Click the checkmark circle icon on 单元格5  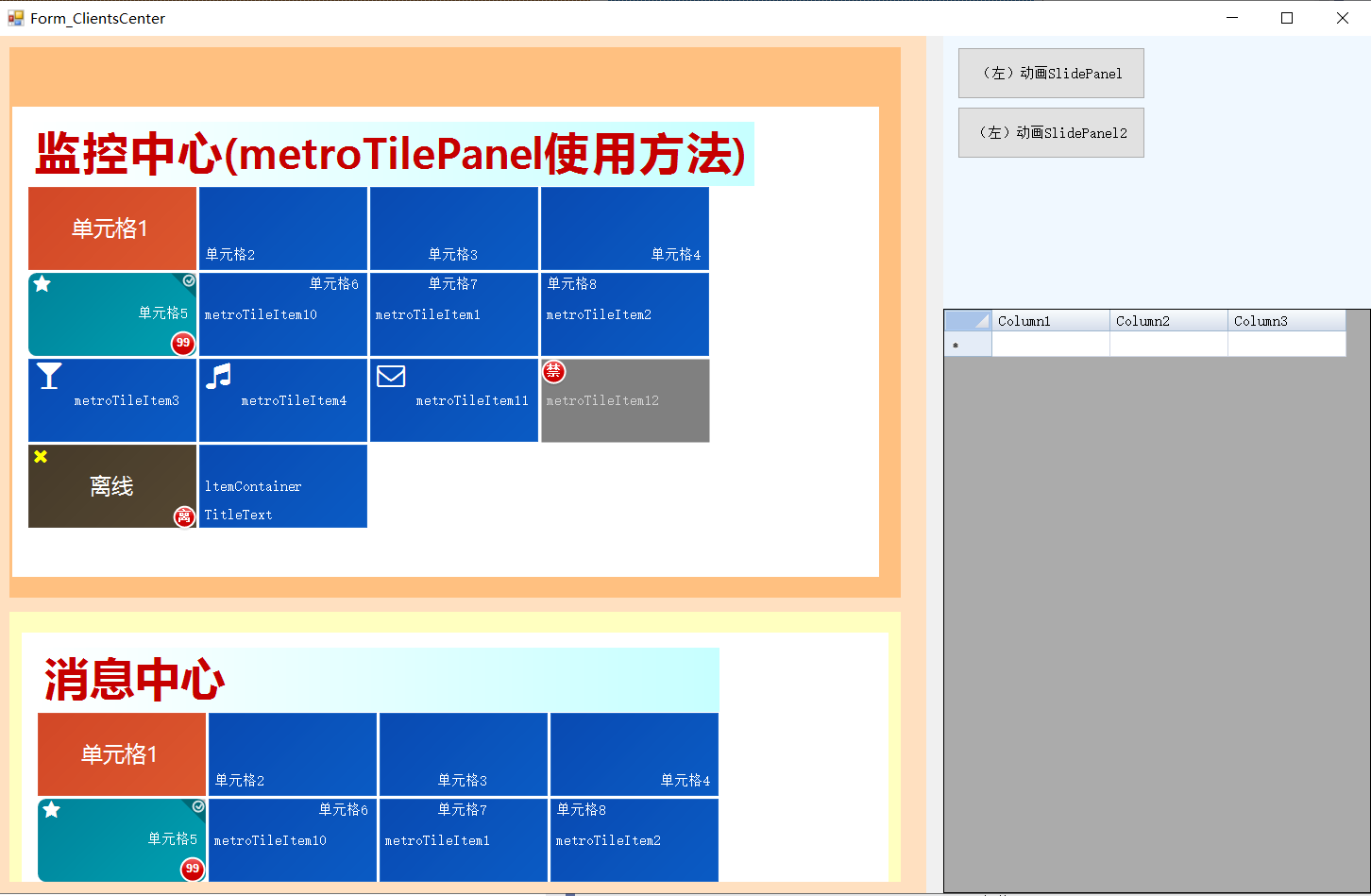pos(188,280)
